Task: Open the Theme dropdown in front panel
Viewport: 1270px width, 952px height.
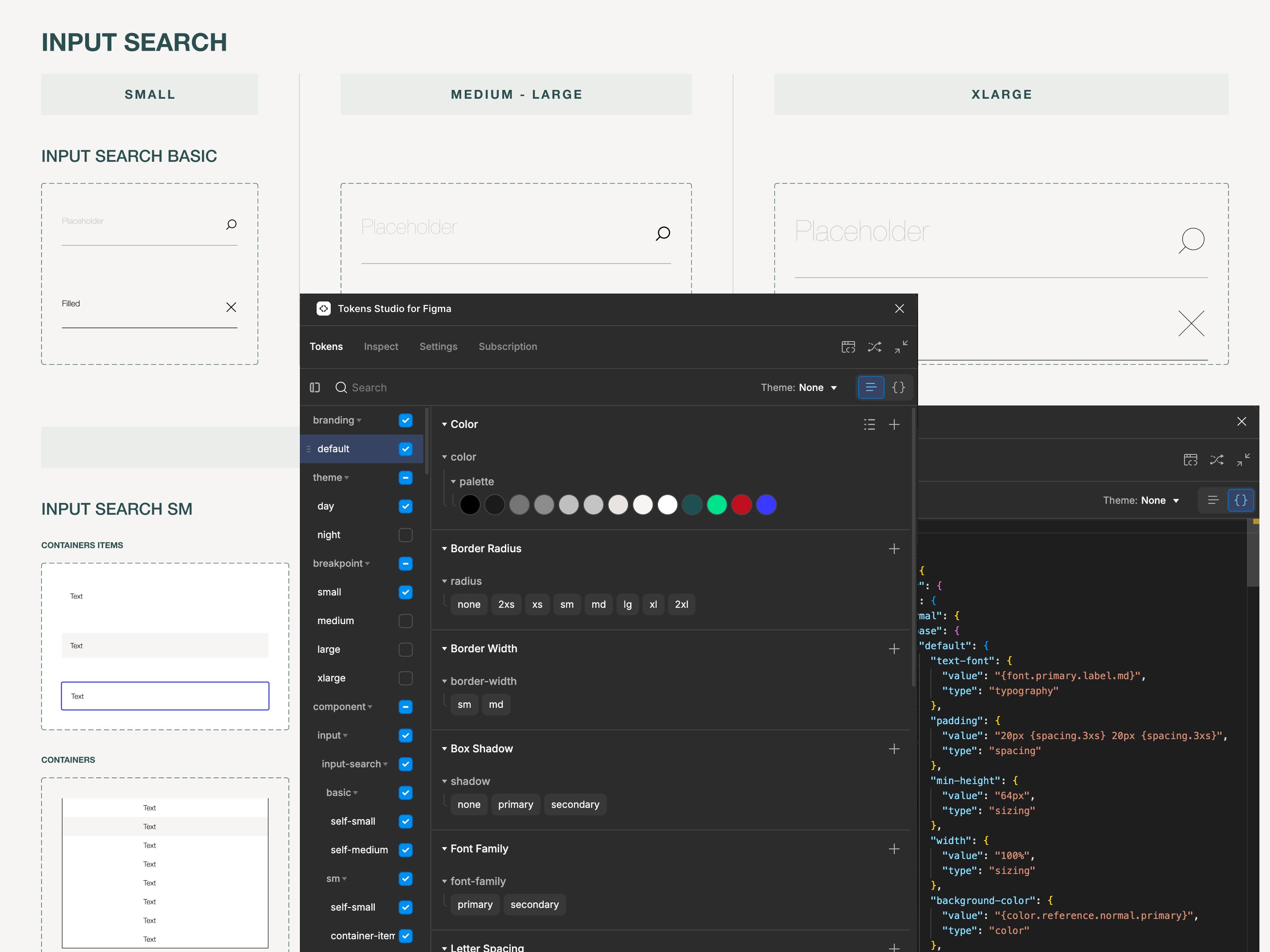Action: coord(799,387)
